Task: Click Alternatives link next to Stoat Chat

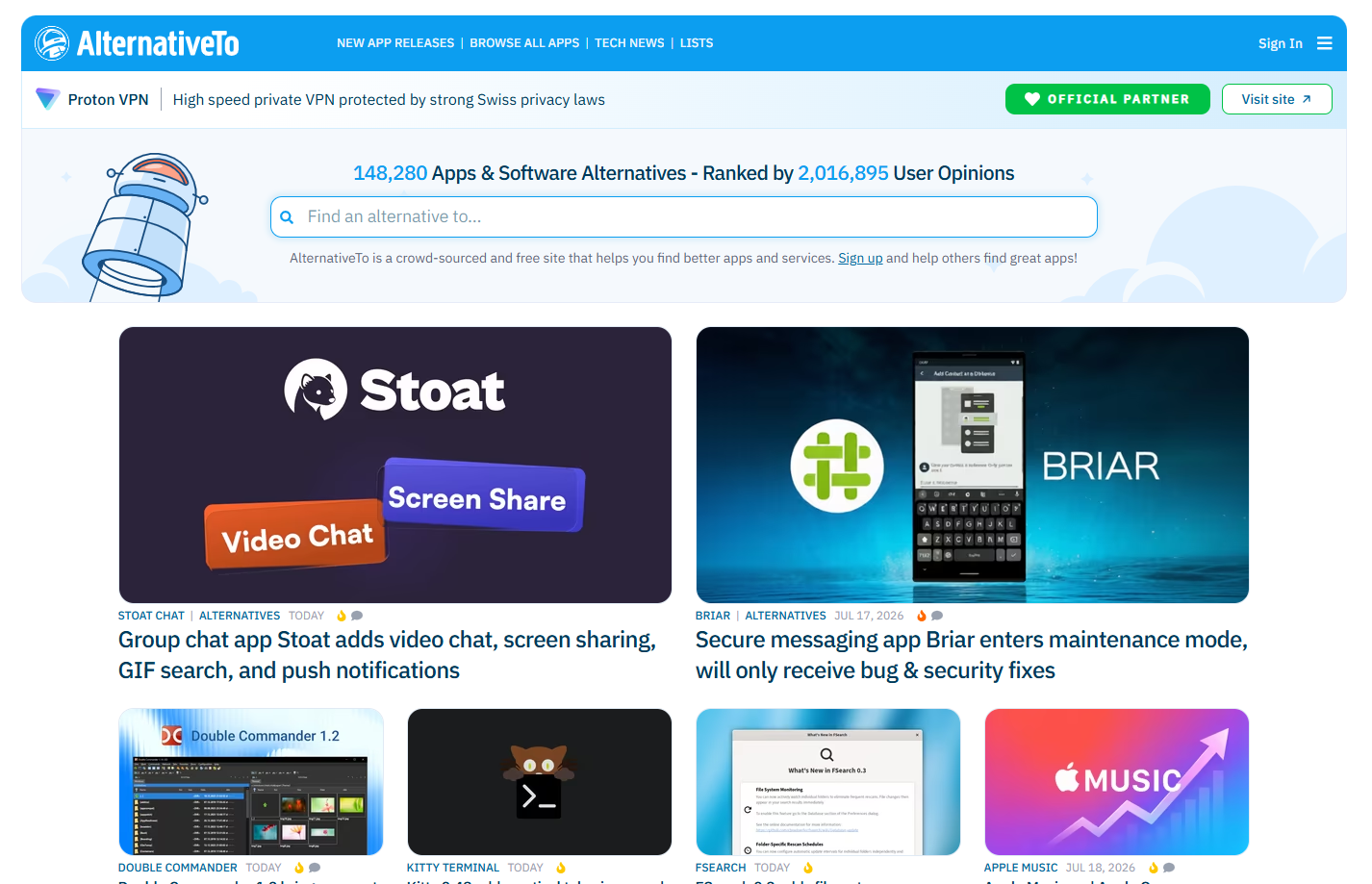Action: (x=240, y=616)
